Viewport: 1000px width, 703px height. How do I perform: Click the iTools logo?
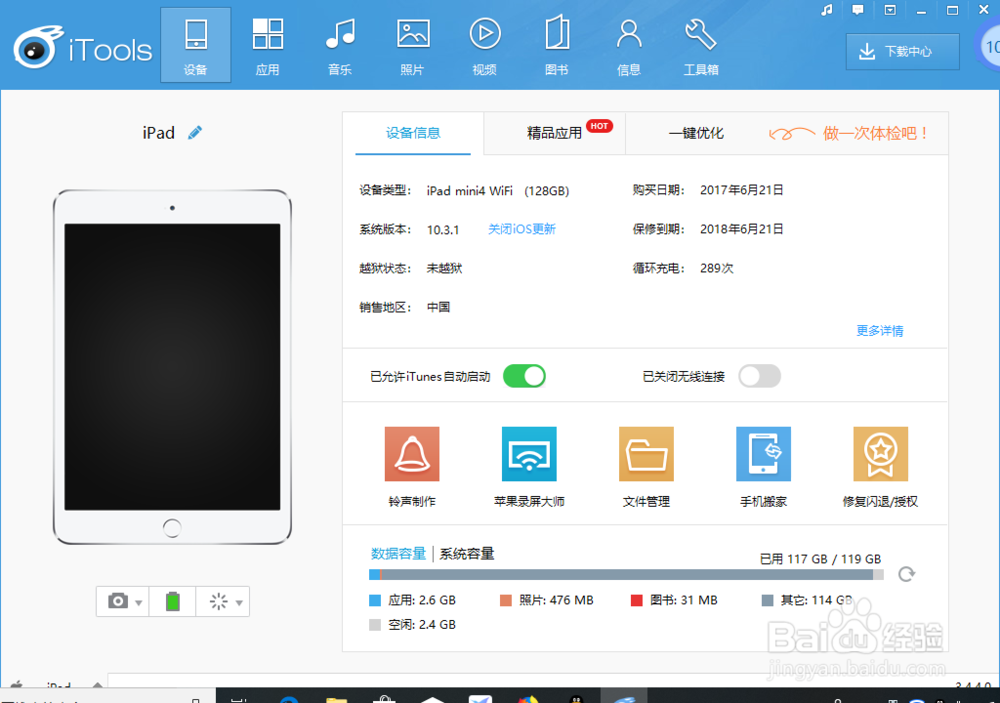pos(82,48)
